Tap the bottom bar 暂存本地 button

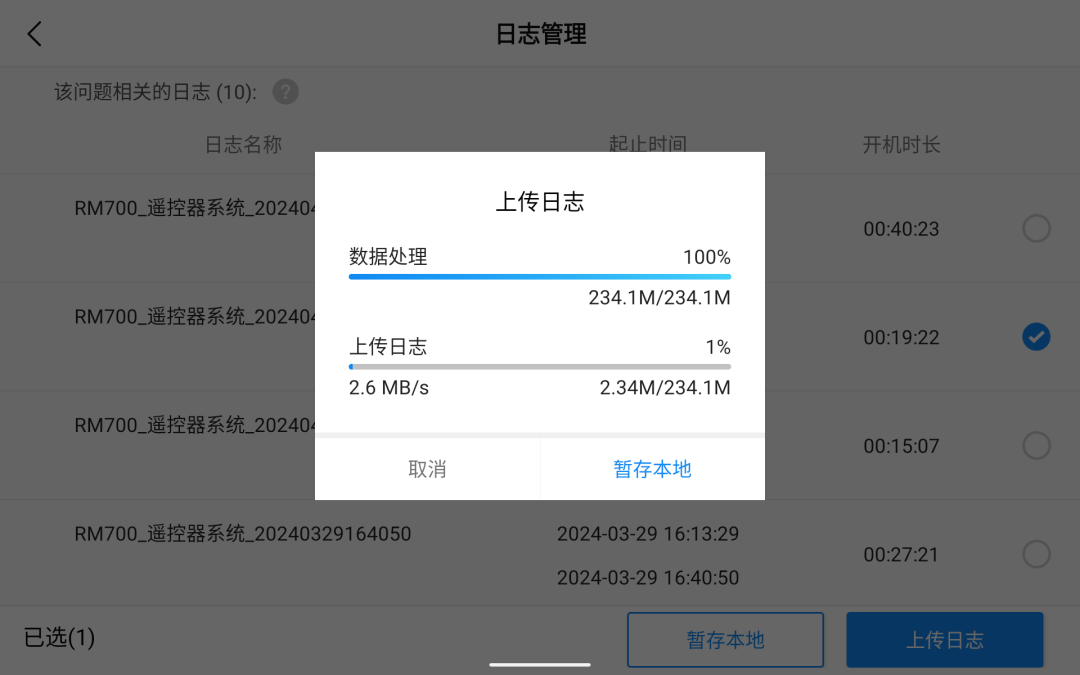click(x=725, y=640)
